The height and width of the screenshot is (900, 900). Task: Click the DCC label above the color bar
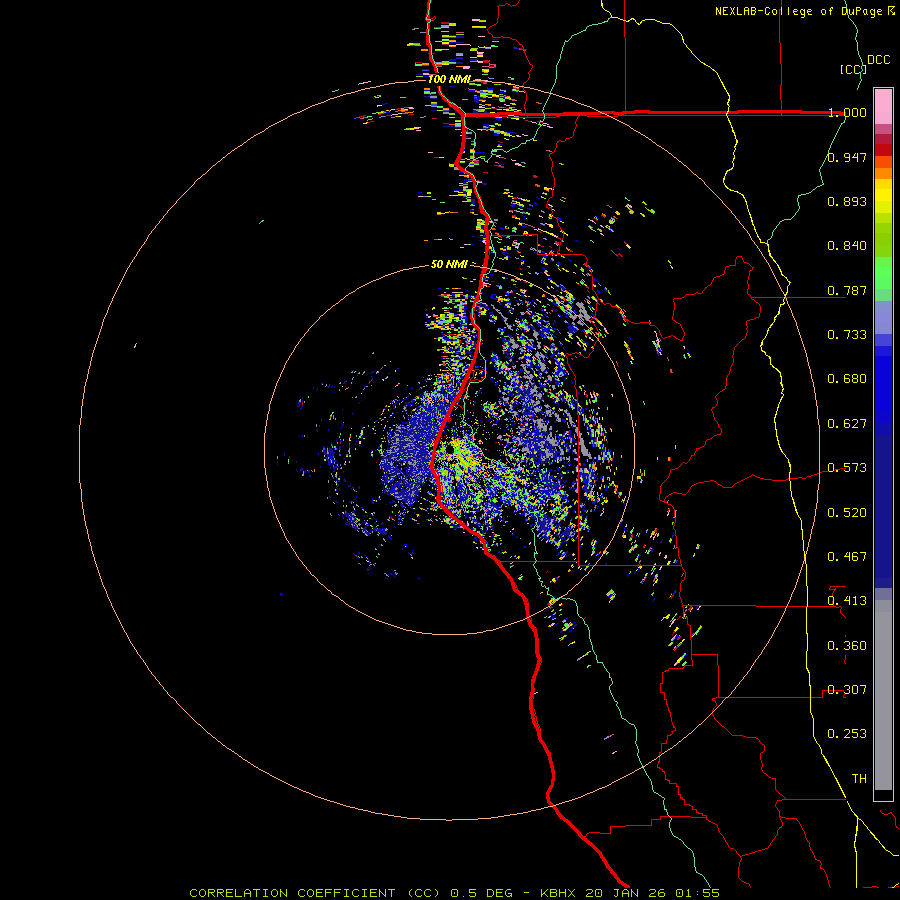(878, 60)
